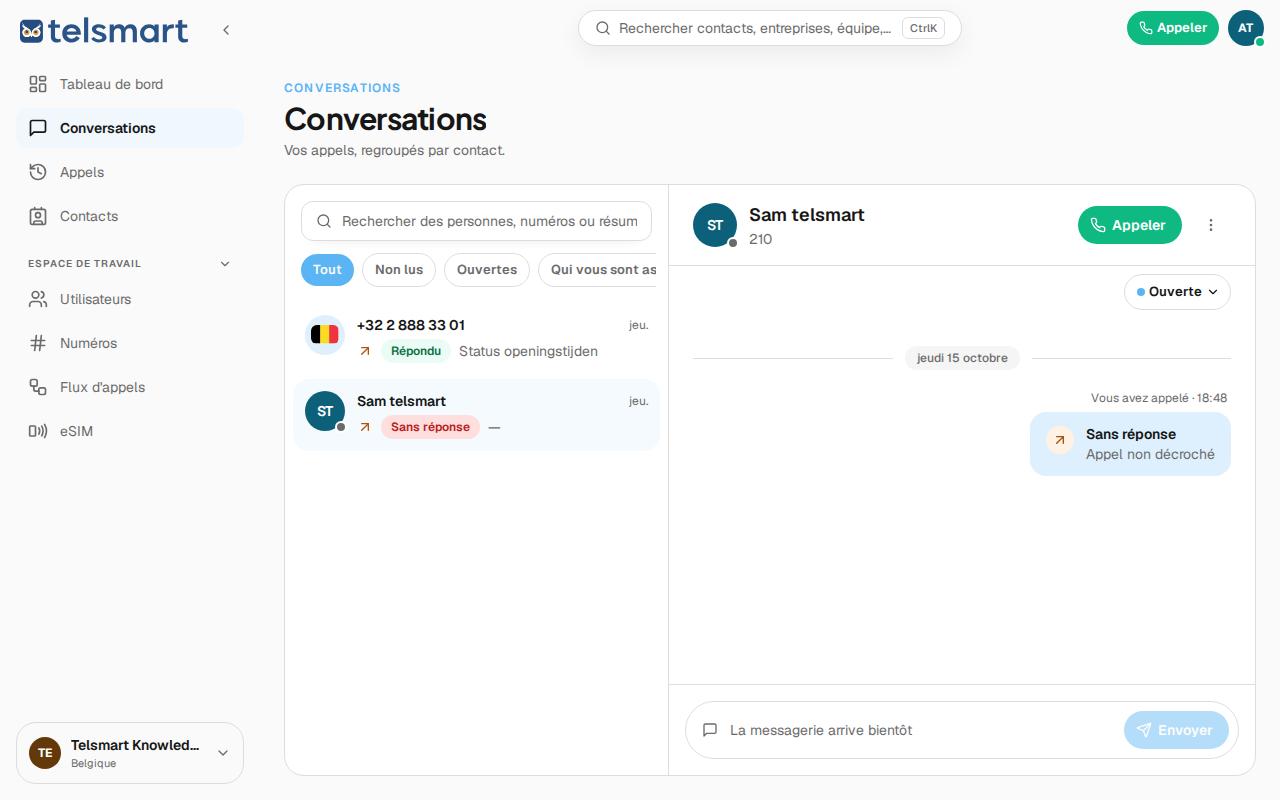The height and width of the screenshot is (800, 1280).
Task: Select the Ouvertes filter
Action: pos(487,270)
